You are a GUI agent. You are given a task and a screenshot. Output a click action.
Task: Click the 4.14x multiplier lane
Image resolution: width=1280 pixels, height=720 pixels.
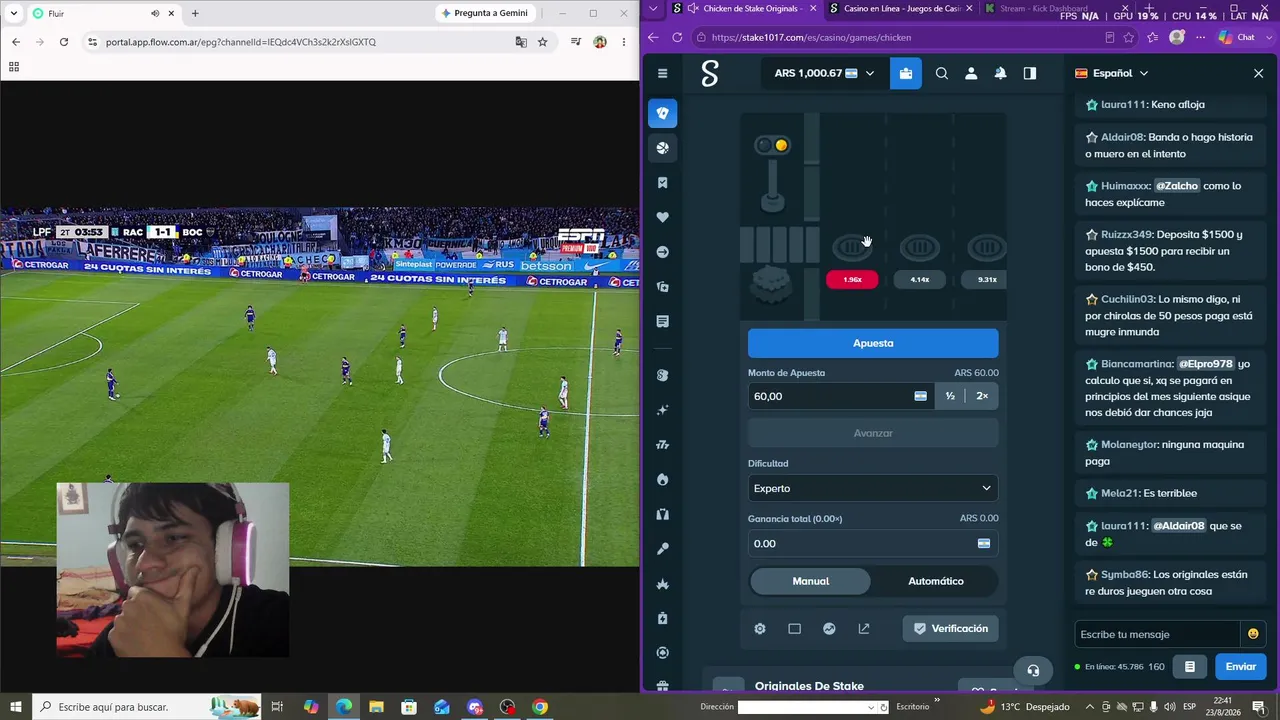tap(920, 280)
